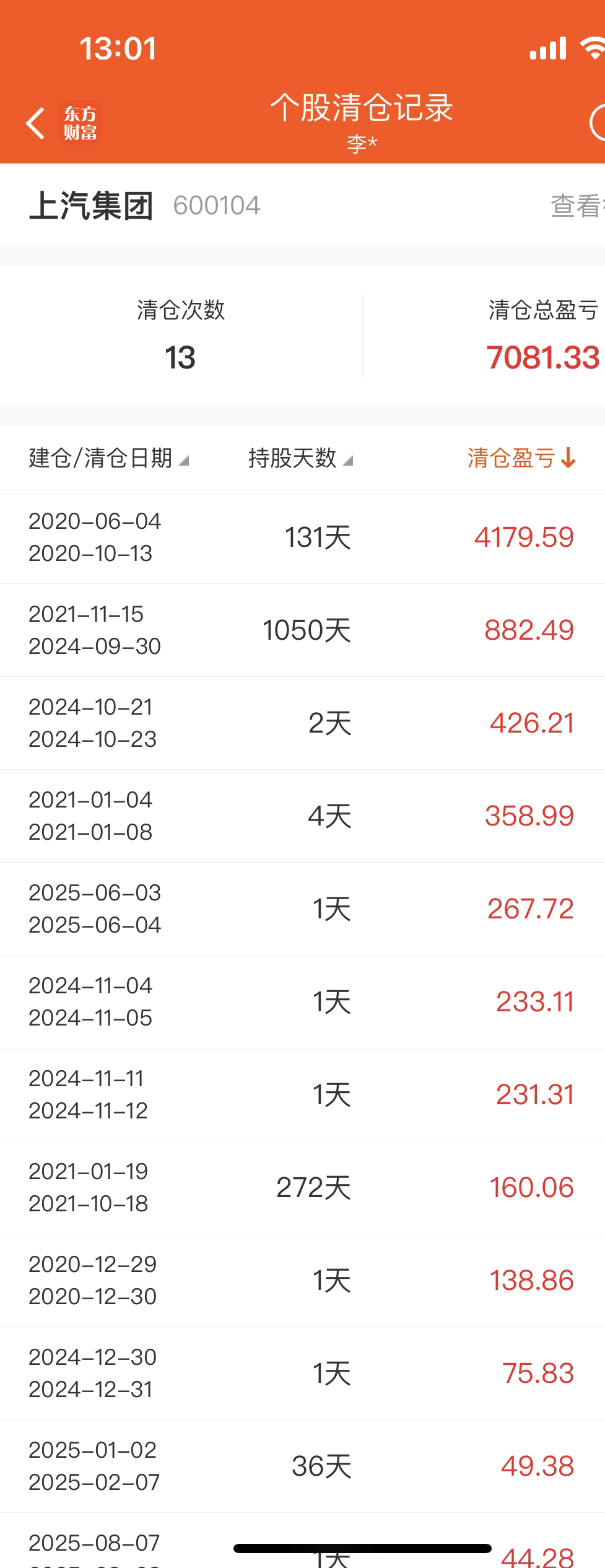The image size is (605, 1568).
Task: Open the 131天 holding record with 4179.59 profit
Action: click(x=302, y=537)
